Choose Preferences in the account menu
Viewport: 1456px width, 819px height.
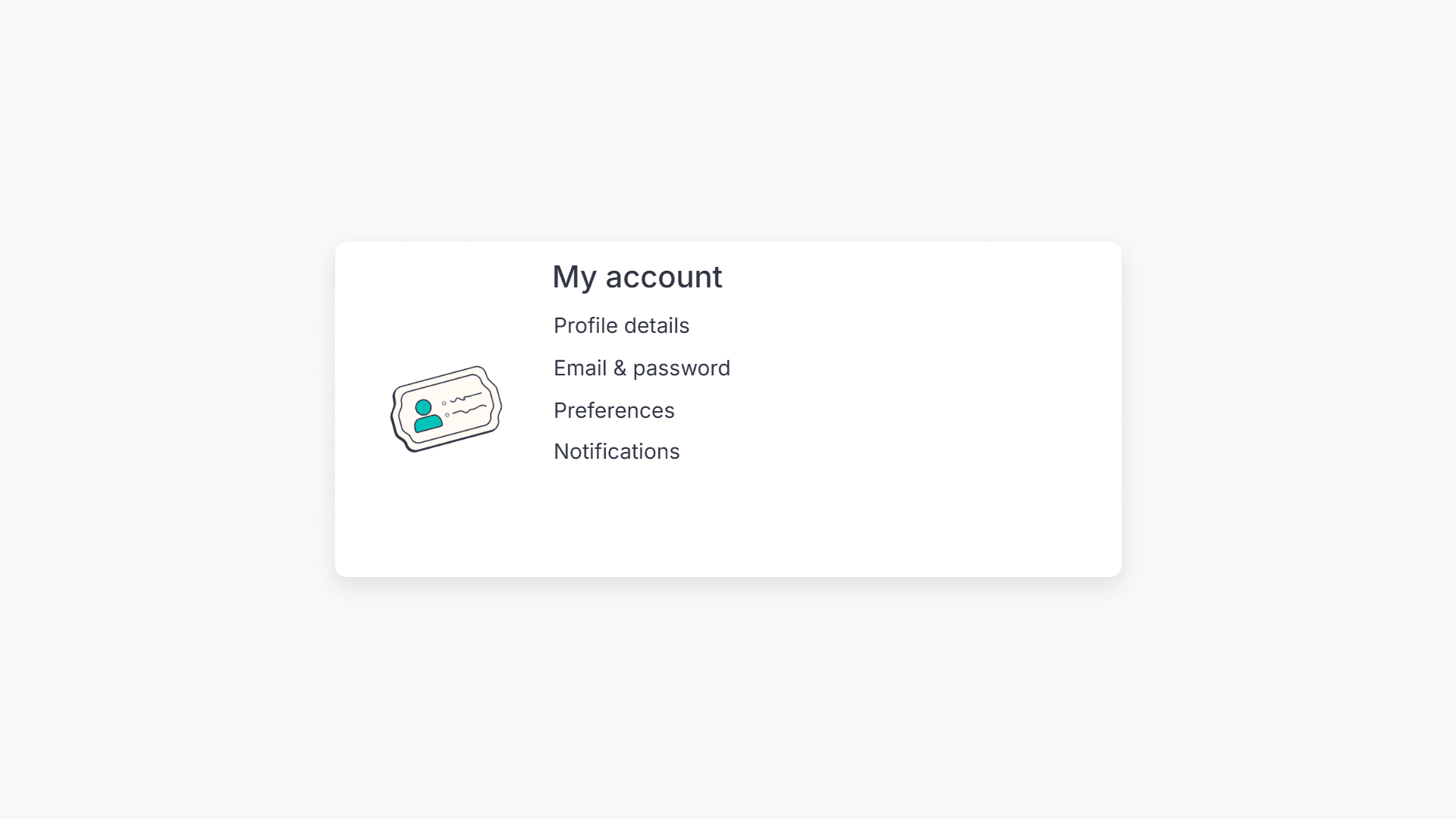614,410
